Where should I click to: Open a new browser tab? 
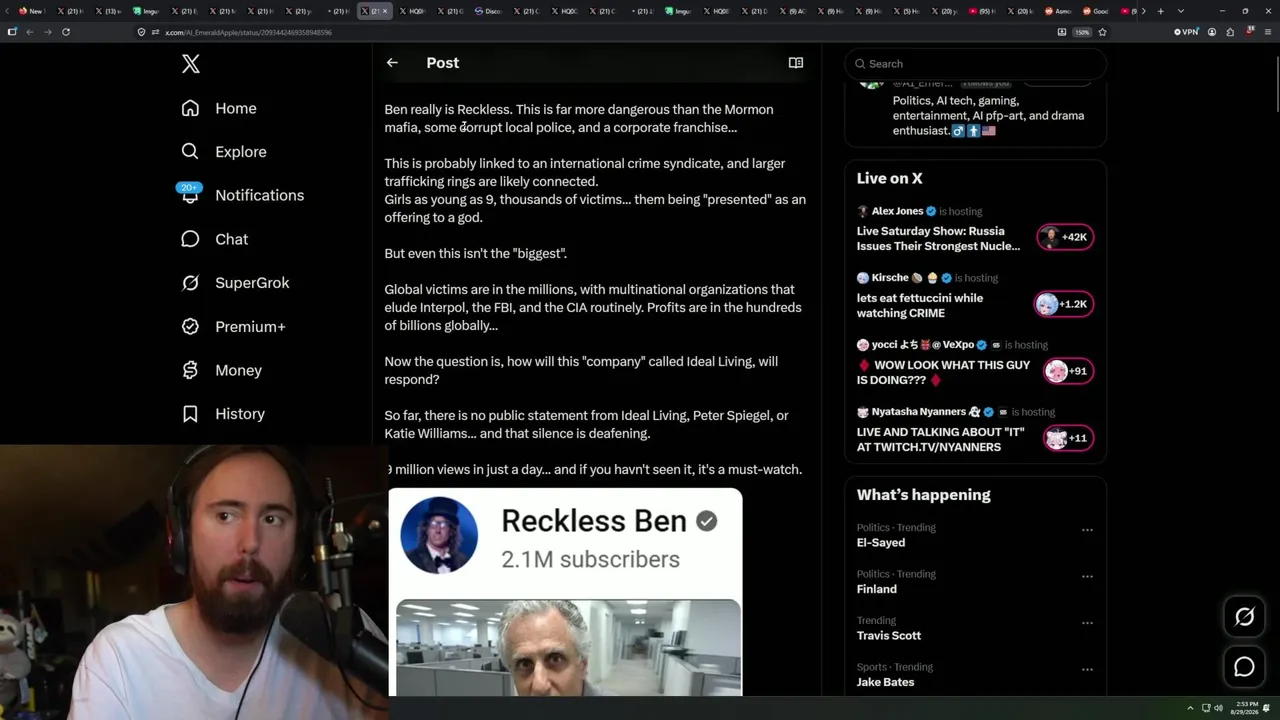(1160, 11)
